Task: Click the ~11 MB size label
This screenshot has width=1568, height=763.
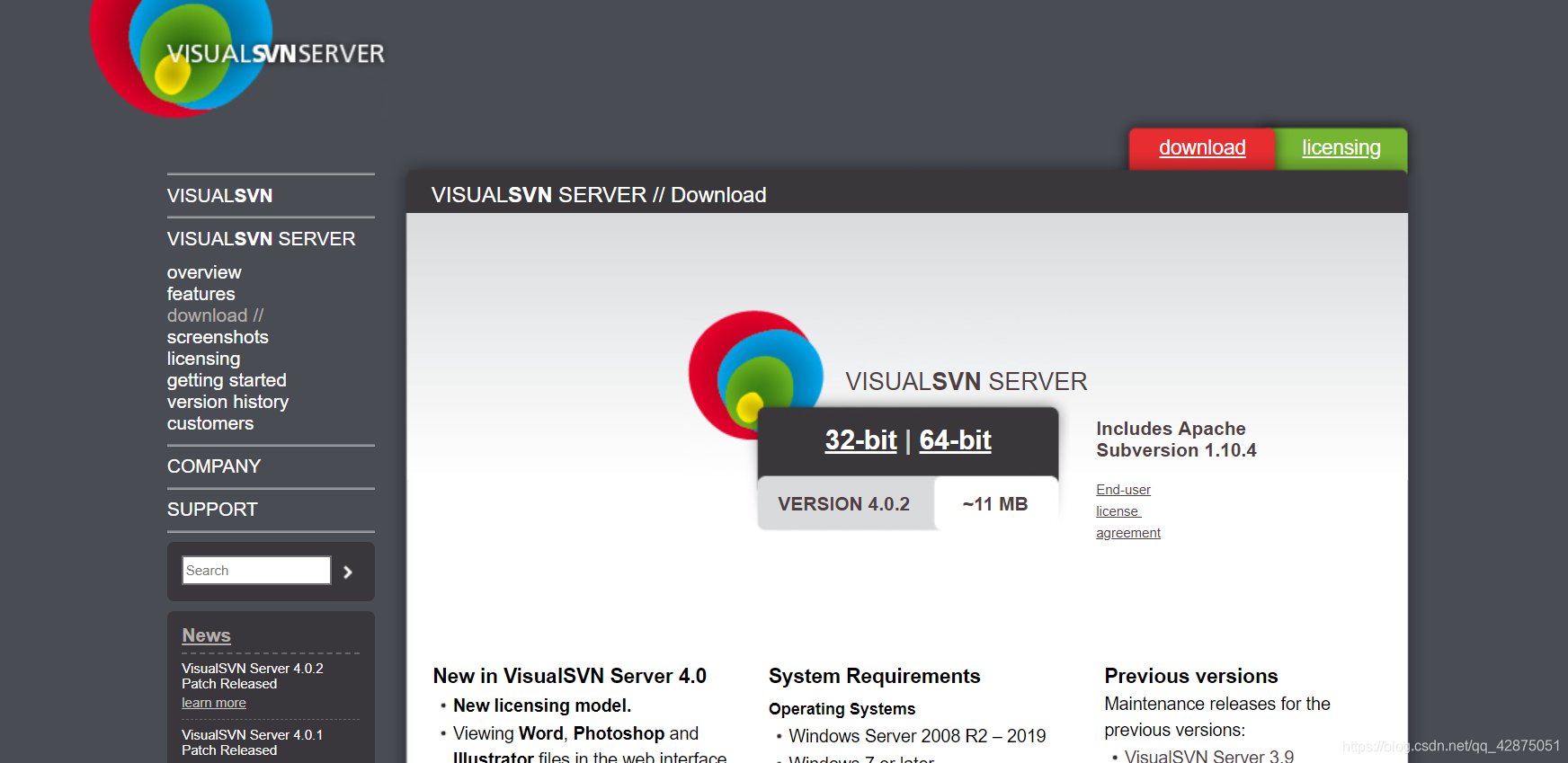Action: 994,504
